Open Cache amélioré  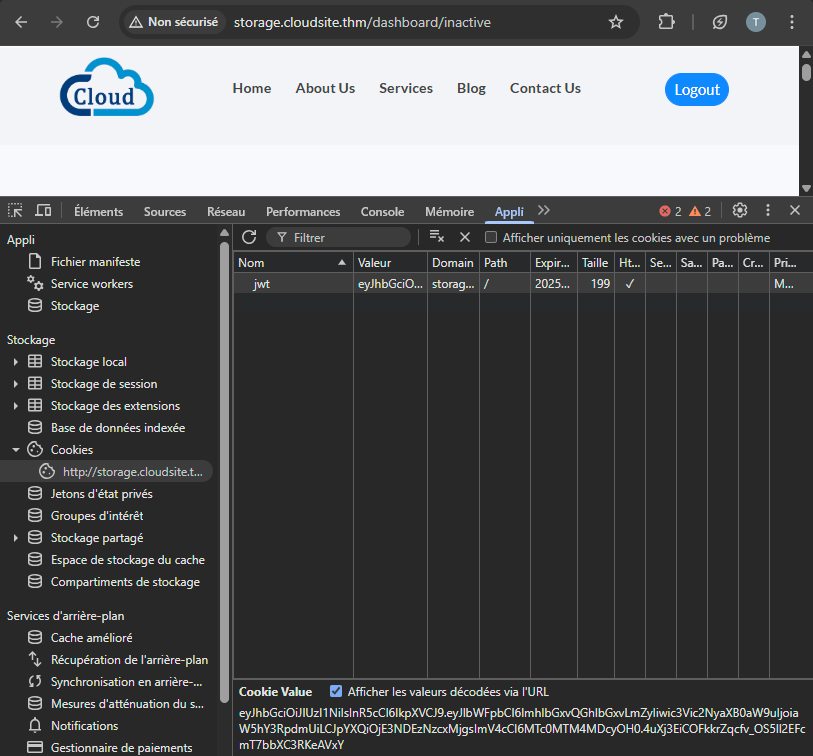coord(91,638)
